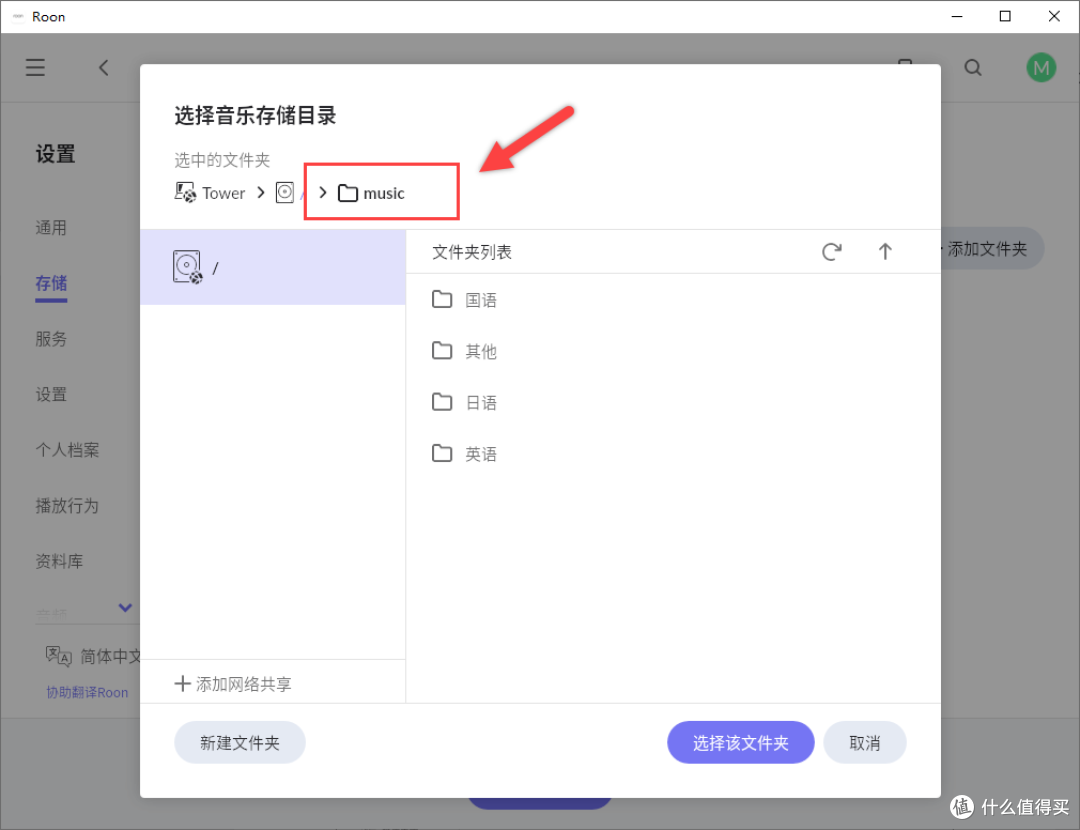Switch to the 播放行为 settings tab
Image resolution: width=1080 pixels, height=830 pixels.
(x=67, y=505)
